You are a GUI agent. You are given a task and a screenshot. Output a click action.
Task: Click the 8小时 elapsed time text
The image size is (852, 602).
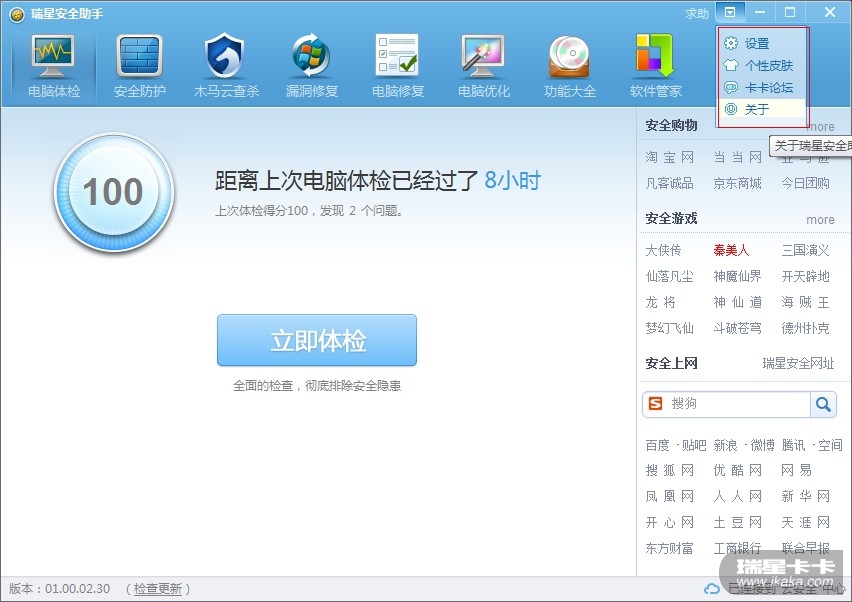pos(512,180)
